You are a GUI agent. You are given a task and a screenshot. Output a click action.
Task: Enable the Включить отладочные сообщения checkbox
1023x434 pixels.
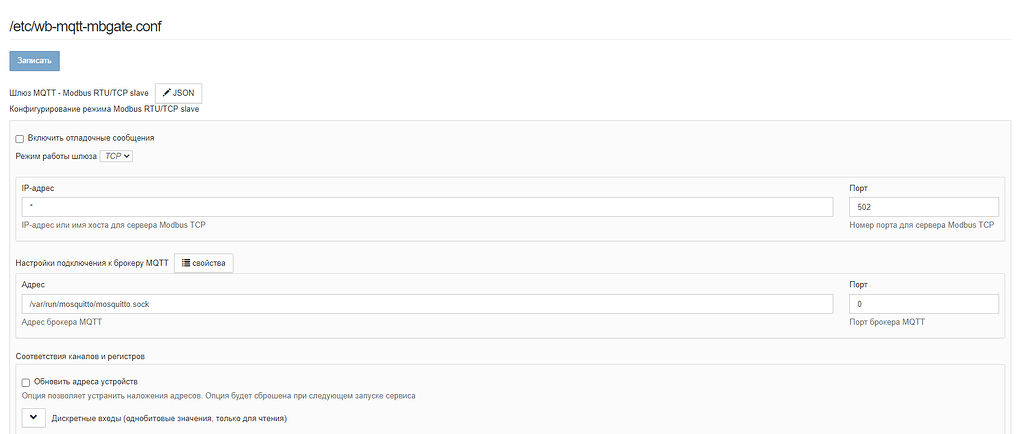pos(20,139)
